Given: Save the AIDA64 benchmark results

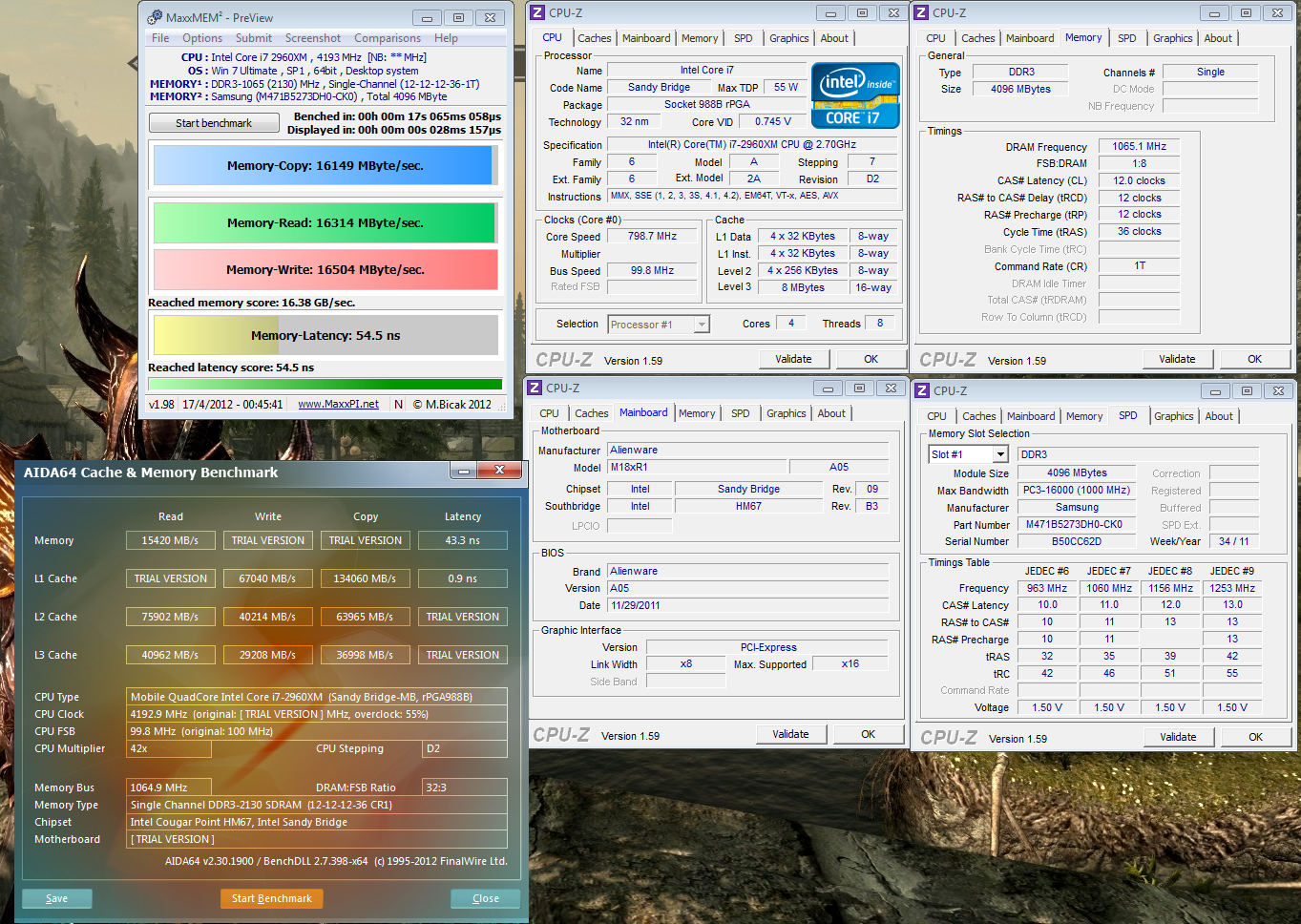Looking at the screenshot, I should (57, 898).
